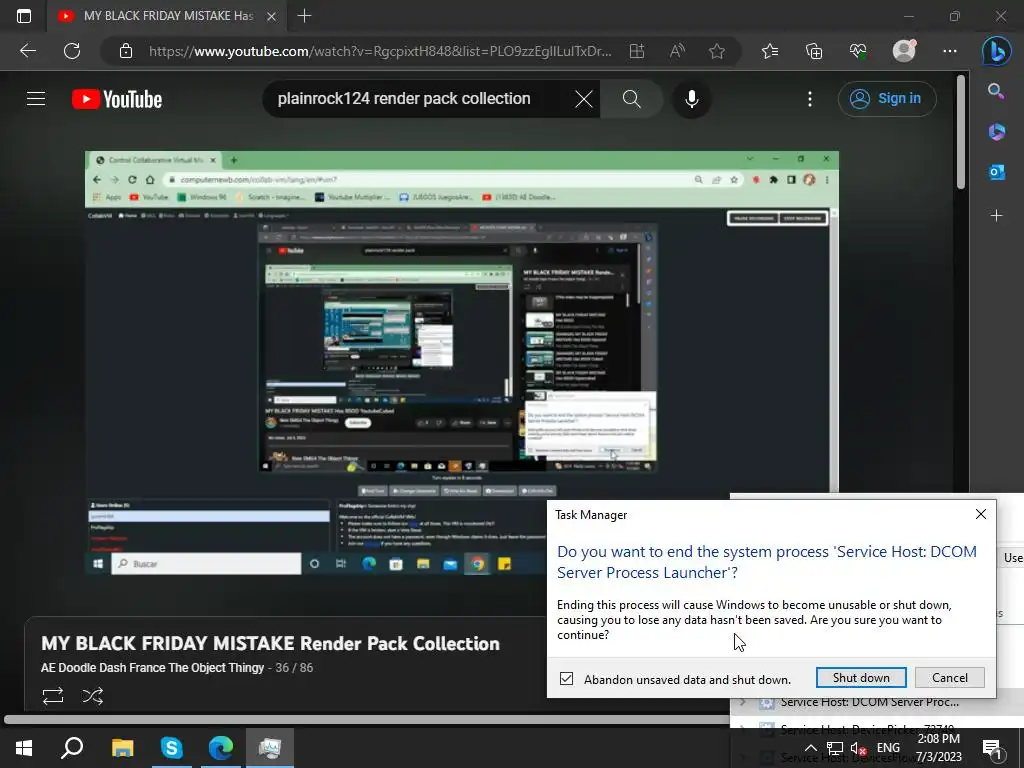1024x768 pixels.
Task: Switch to Task Manager in taskbar
Action: [270, 748]
